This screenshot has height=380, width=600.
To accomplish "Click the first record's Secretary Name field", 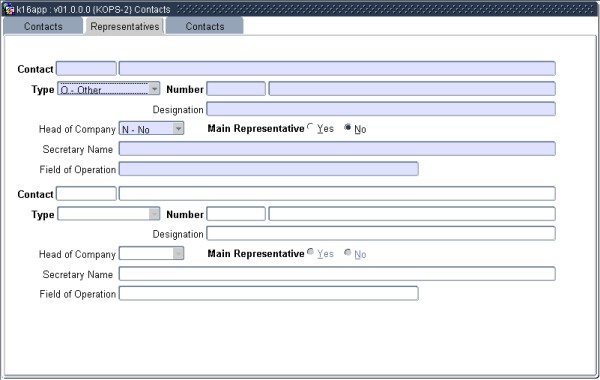I will (337, 148).
